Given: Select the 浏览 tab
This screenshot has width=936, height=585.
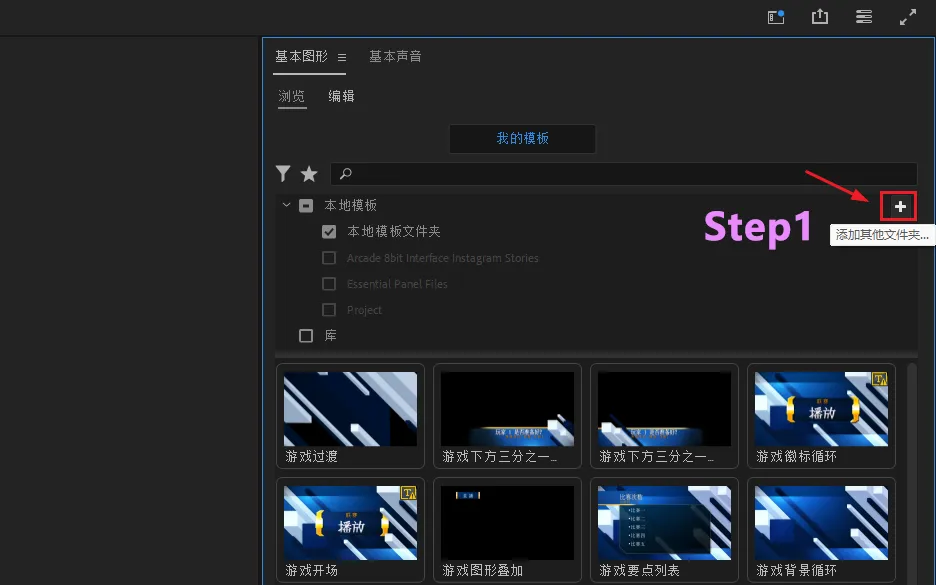Looking at the screenshot, I should pyautogui.click(x=292, y=97).
